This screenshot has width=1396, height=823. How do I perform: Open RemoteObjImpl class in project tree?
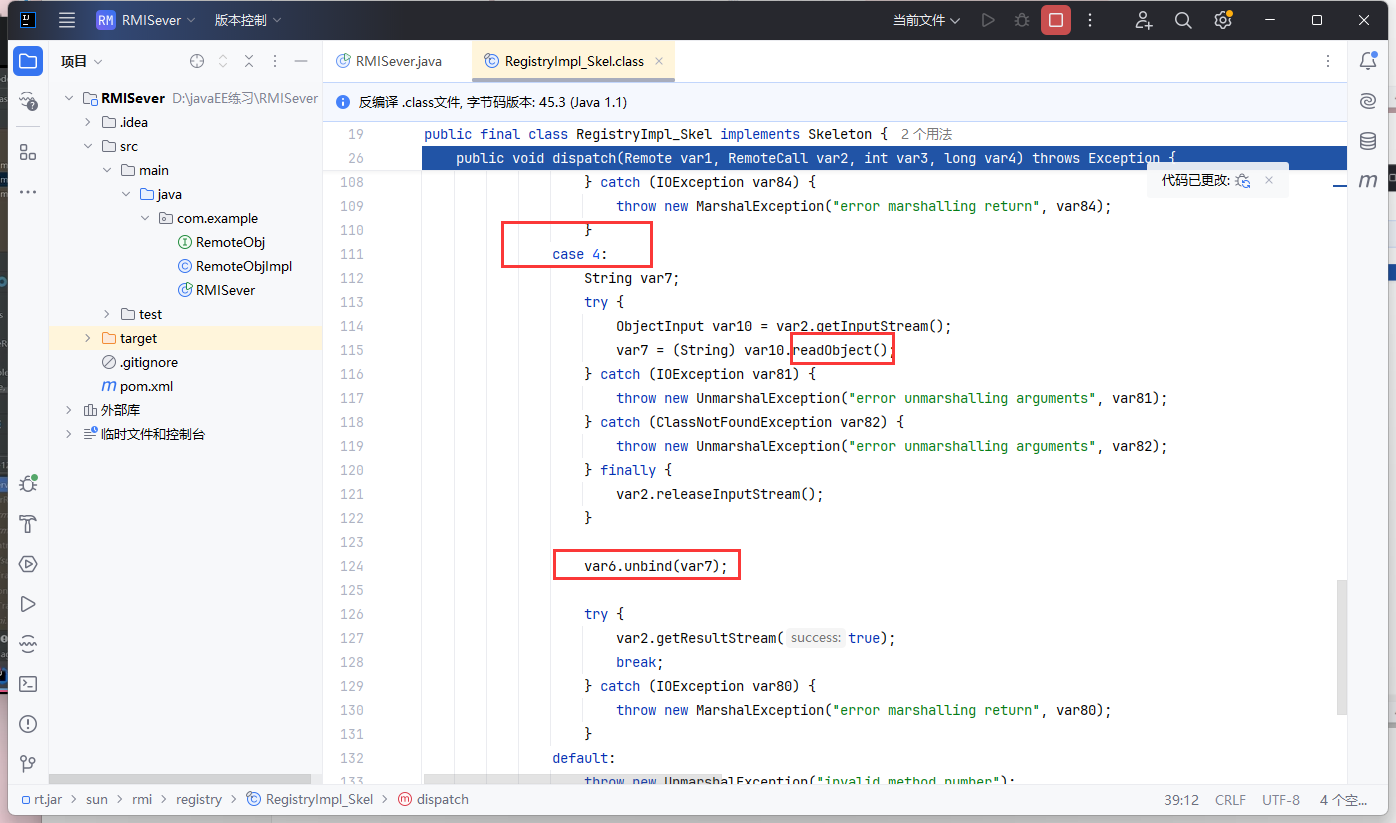coord(243,266)
